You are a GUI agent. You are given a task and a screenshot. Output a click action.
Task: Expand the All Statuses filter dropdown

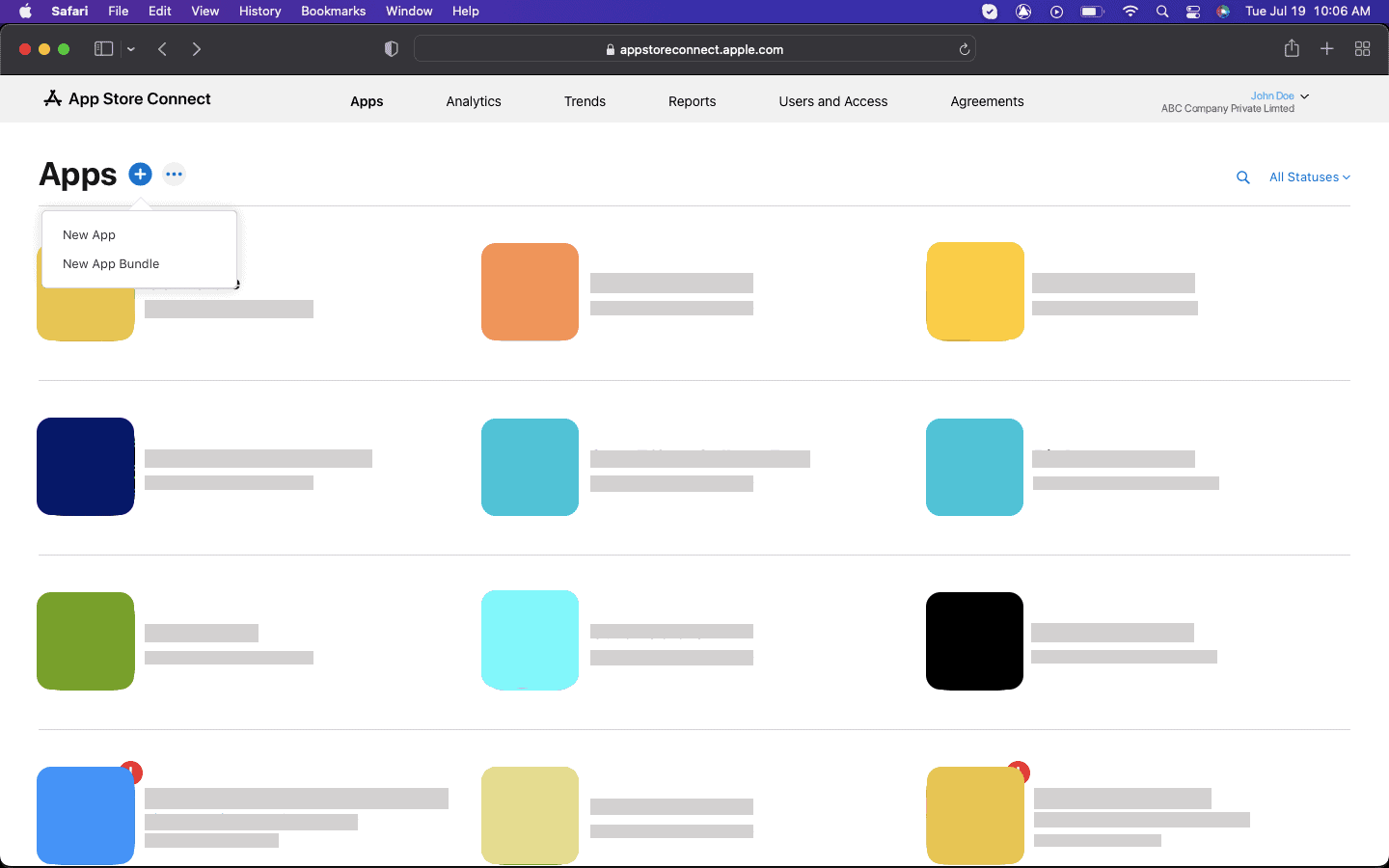1309,177
